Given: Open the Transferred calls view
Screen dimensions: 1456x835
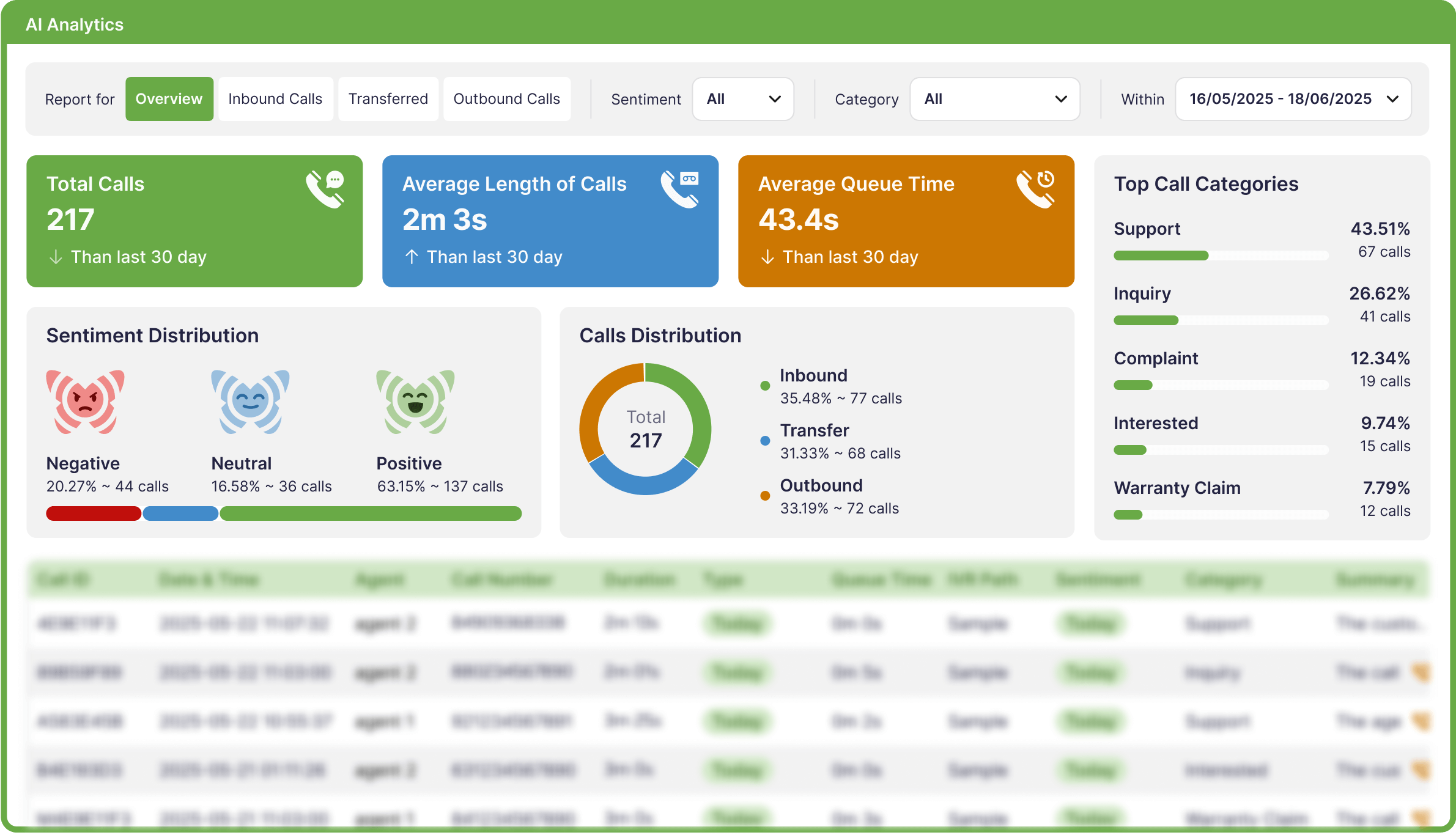Looking at the screenshot, I should (x=388, y=98).
